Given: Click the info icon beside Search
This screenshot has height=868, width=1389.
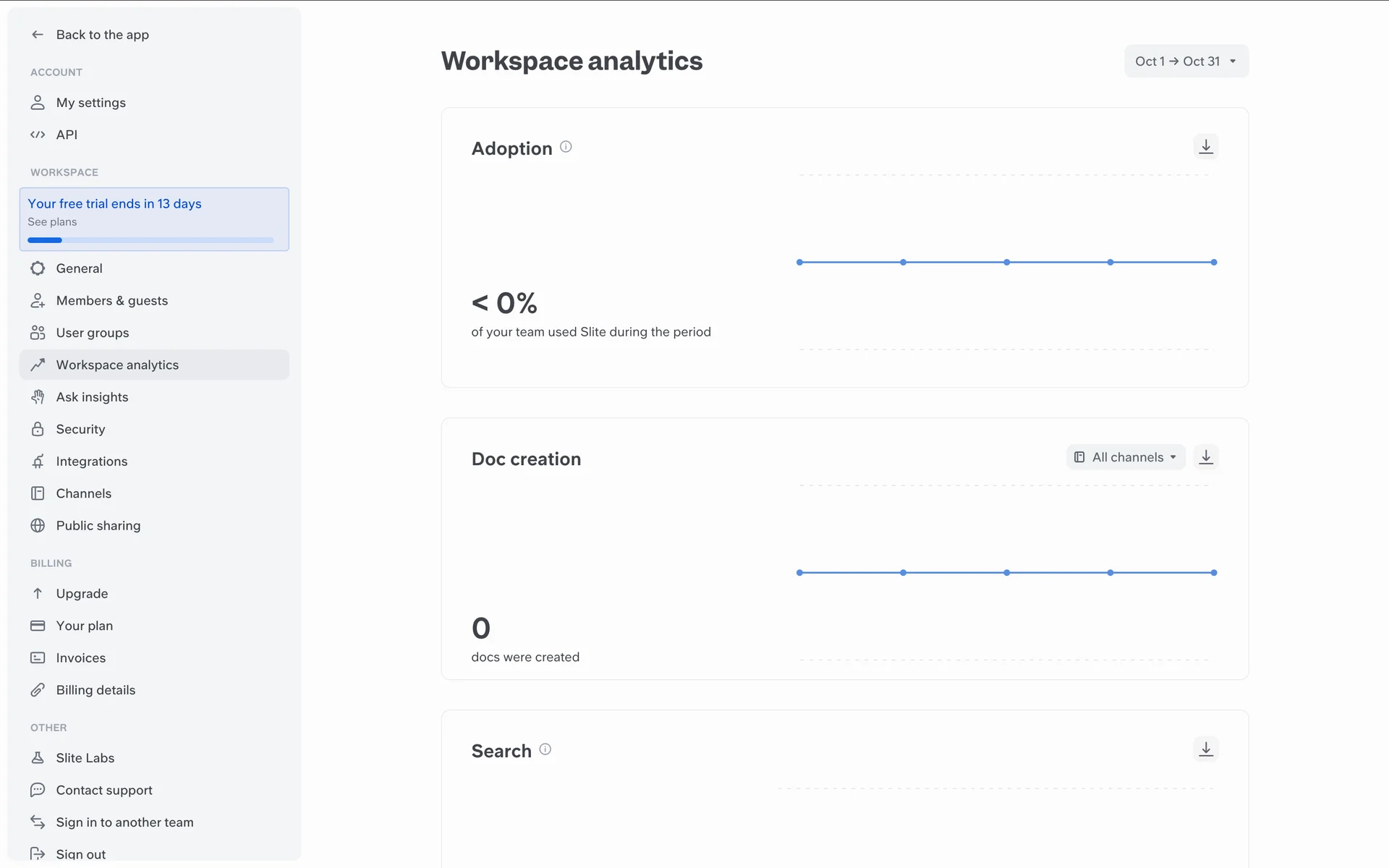Looking at the screenshot, I should click(x=545, y=749).
